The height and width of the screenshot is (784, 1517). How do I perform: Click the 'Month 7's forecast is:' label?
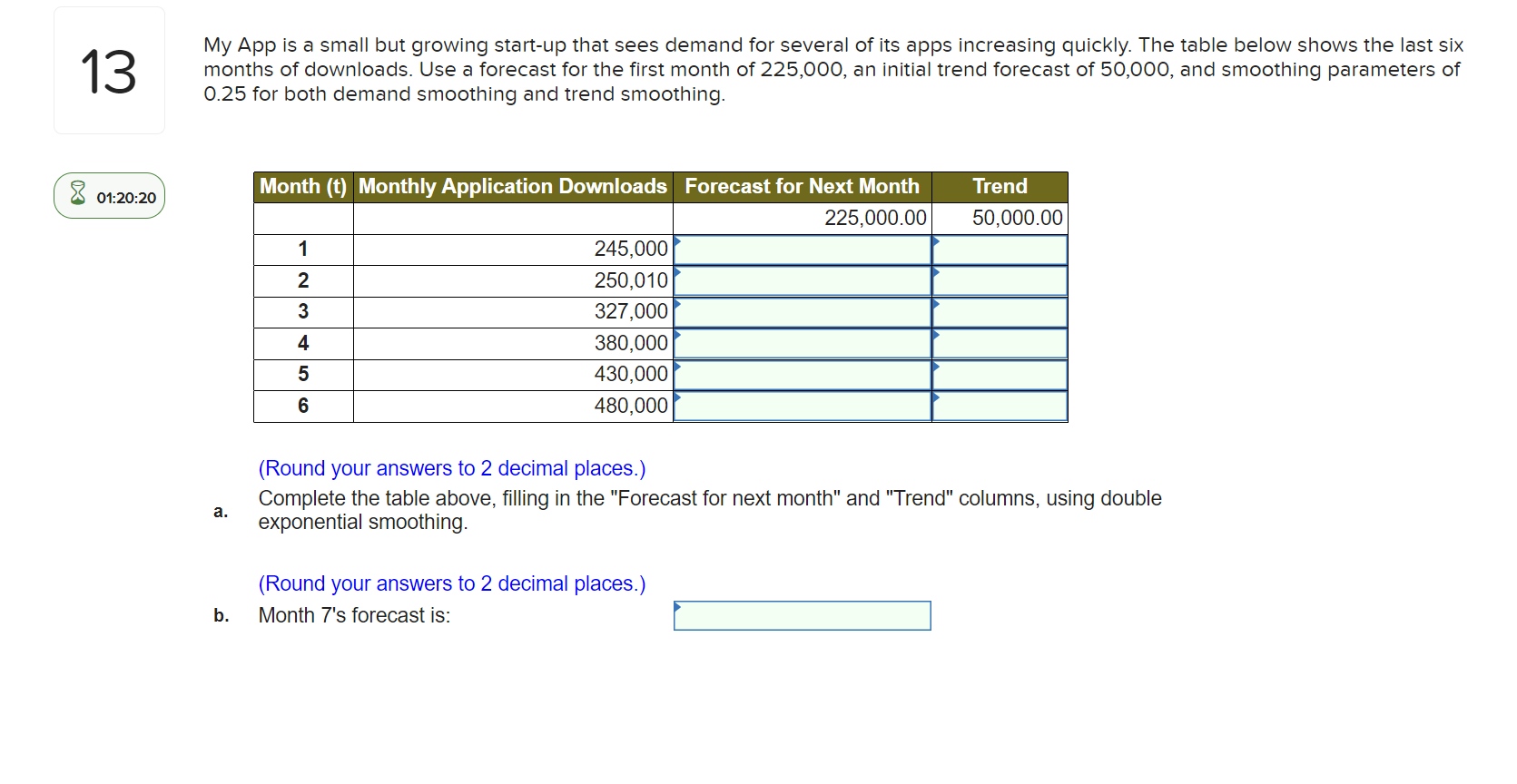[354, 615]
